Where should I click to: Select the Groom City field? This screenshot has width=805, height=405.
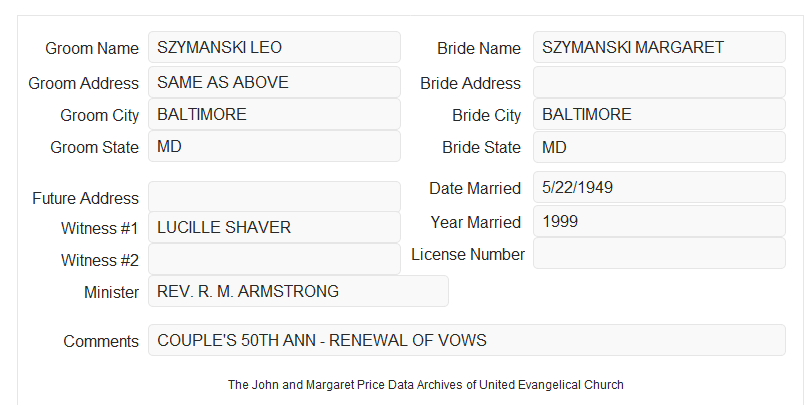274,114
